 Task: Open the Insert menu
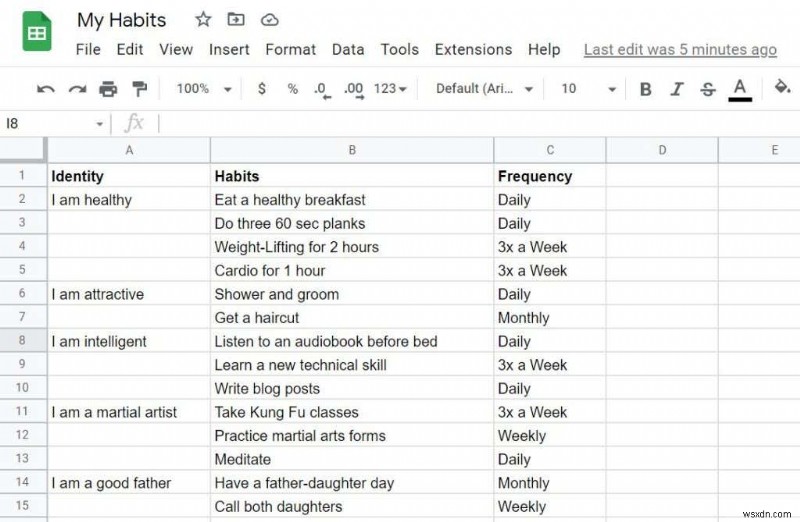click(229, 49)
